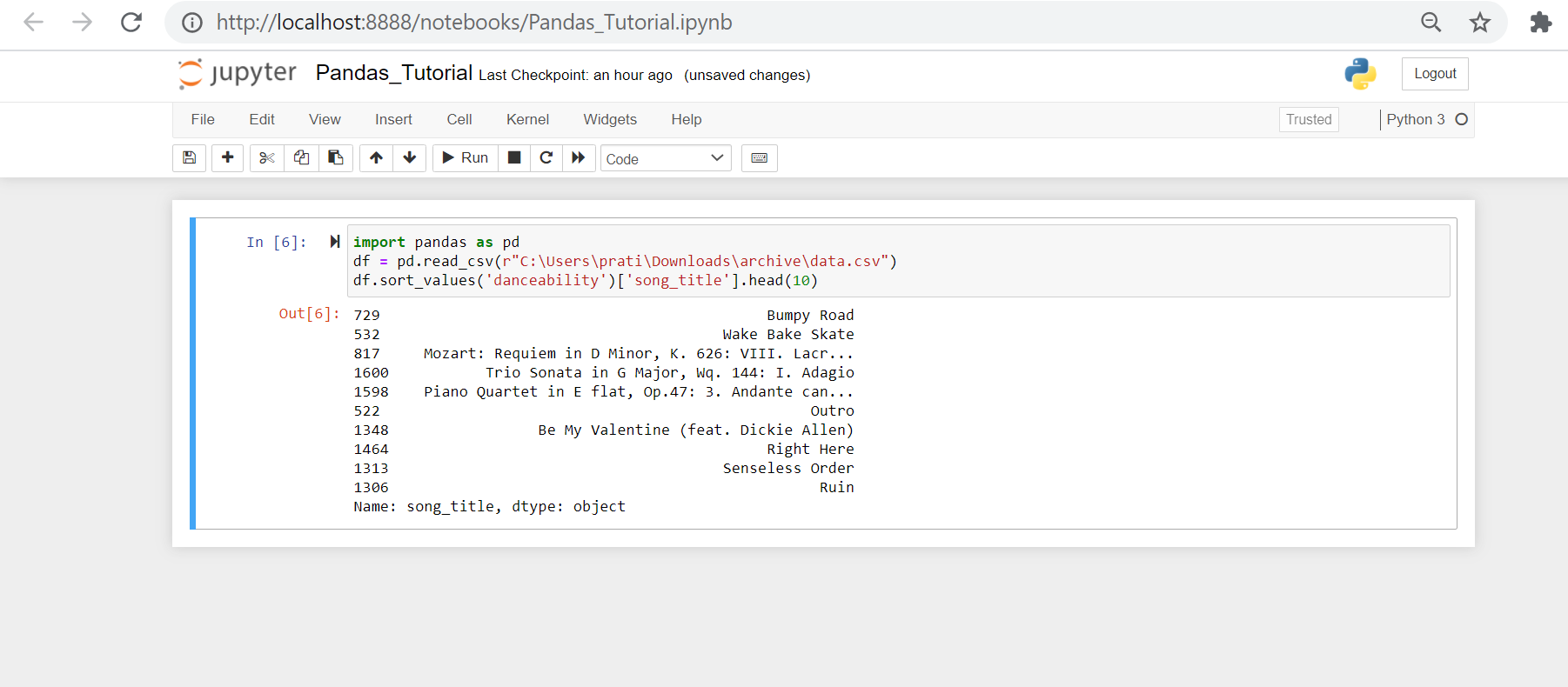
Task: Click the Last Checkpoint status text
Action: click(x=575, y=75)
